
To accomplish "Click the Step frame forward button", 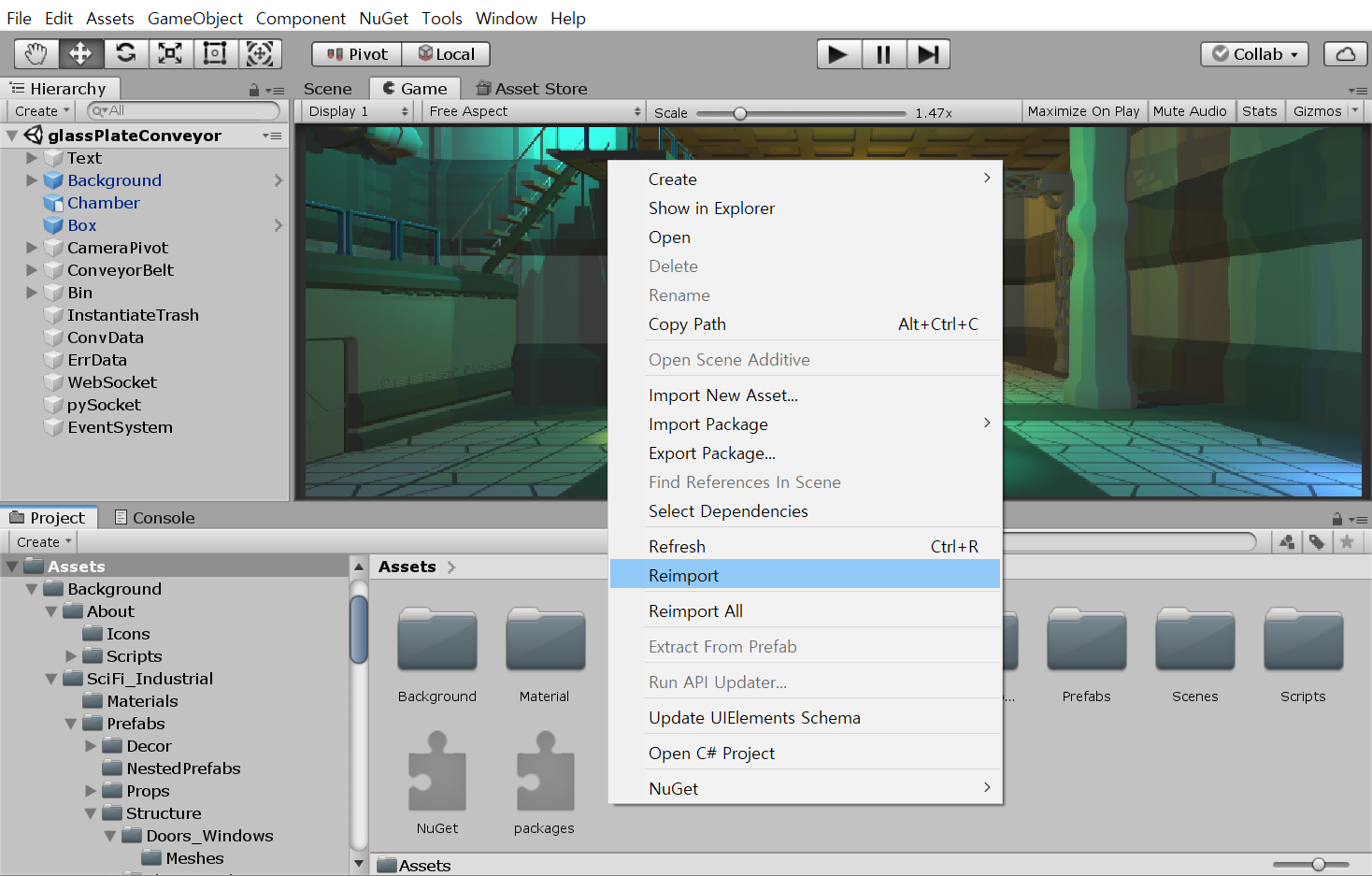I will (x=928, y=54).
